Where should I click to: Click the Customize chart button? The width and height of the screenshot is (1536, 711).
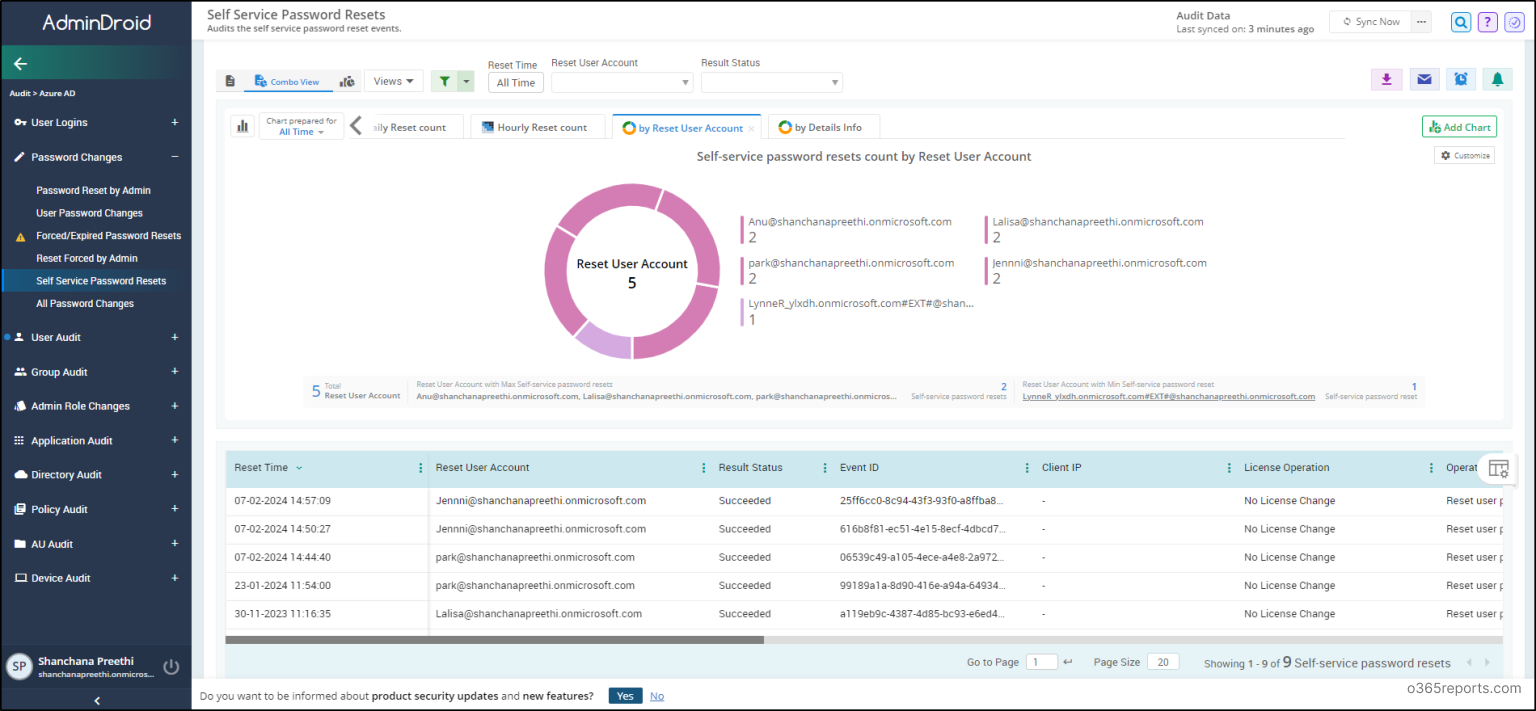pyautogui.click(x=1464, y=156)
